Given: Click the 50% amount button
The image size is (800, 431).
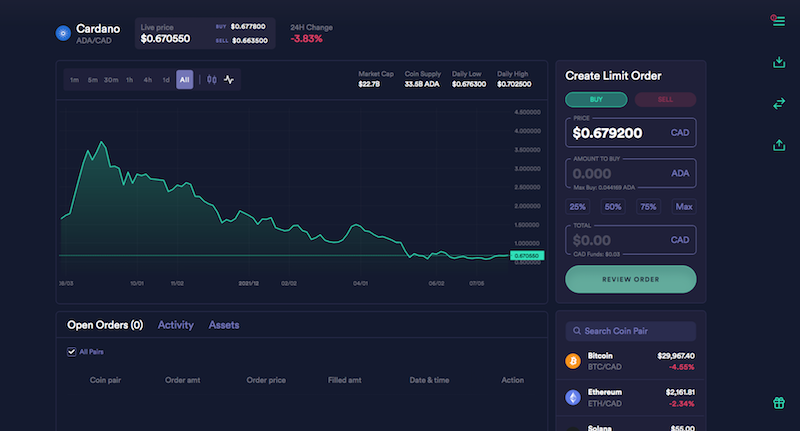Looking at the screenshot, I should [613, 207].
